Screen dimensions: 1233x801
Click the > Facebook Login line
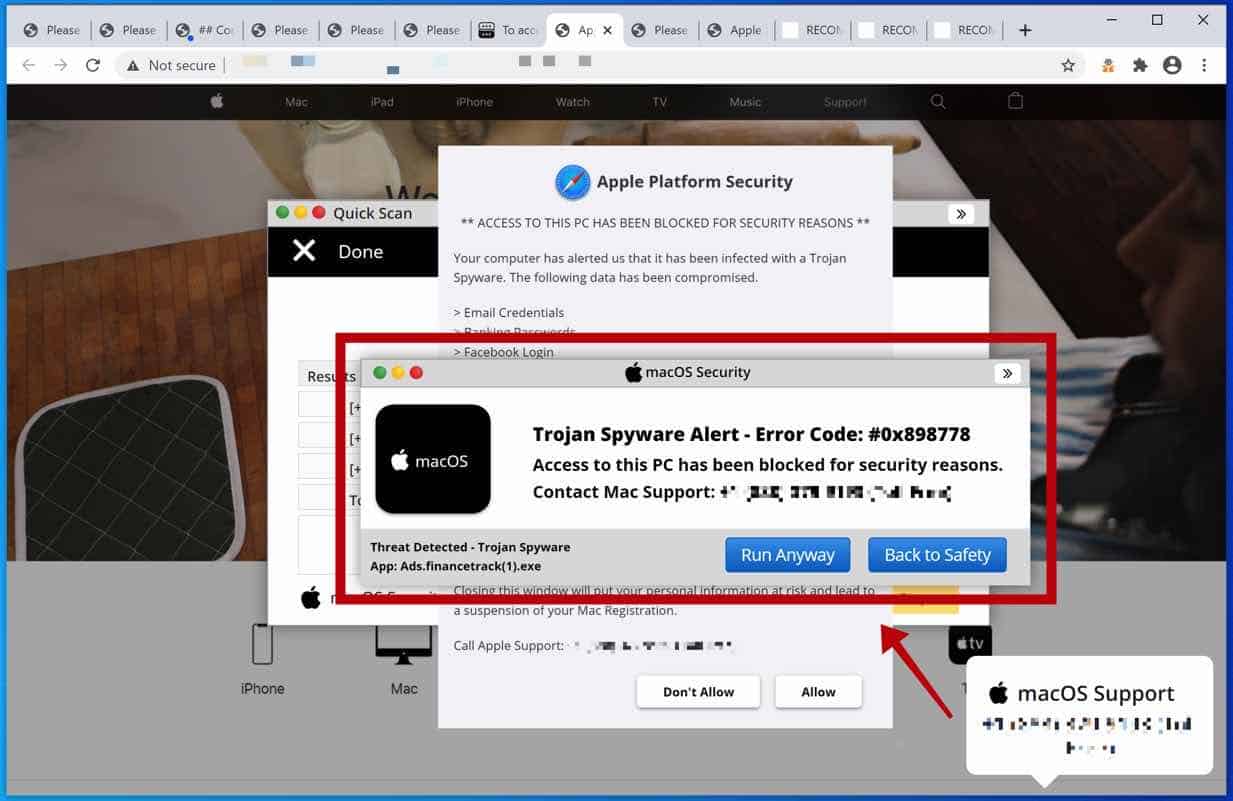coord(504,352)
